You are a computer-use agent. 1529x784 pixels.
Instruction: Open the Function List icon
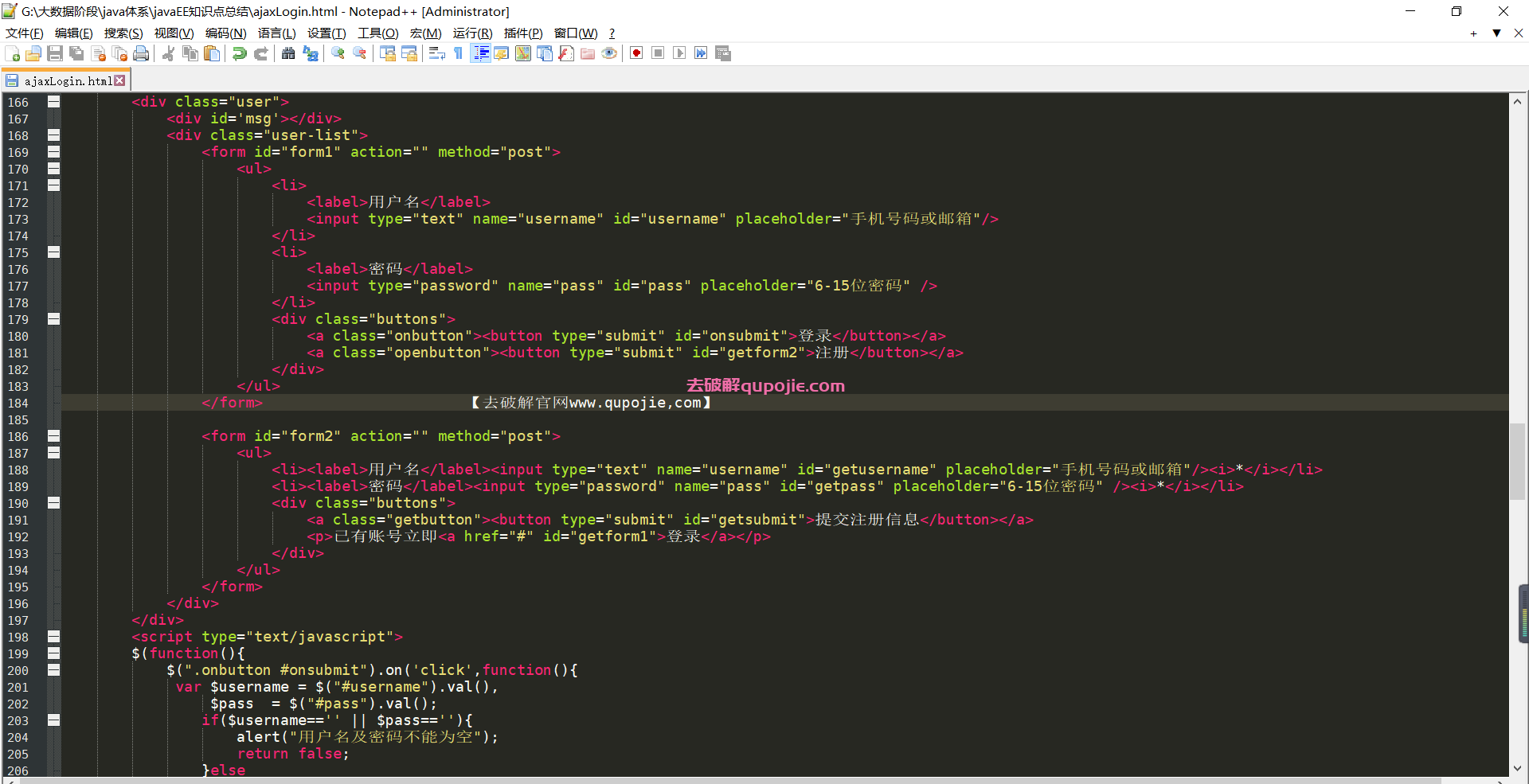pyautogui.click(x=566, y=53)
